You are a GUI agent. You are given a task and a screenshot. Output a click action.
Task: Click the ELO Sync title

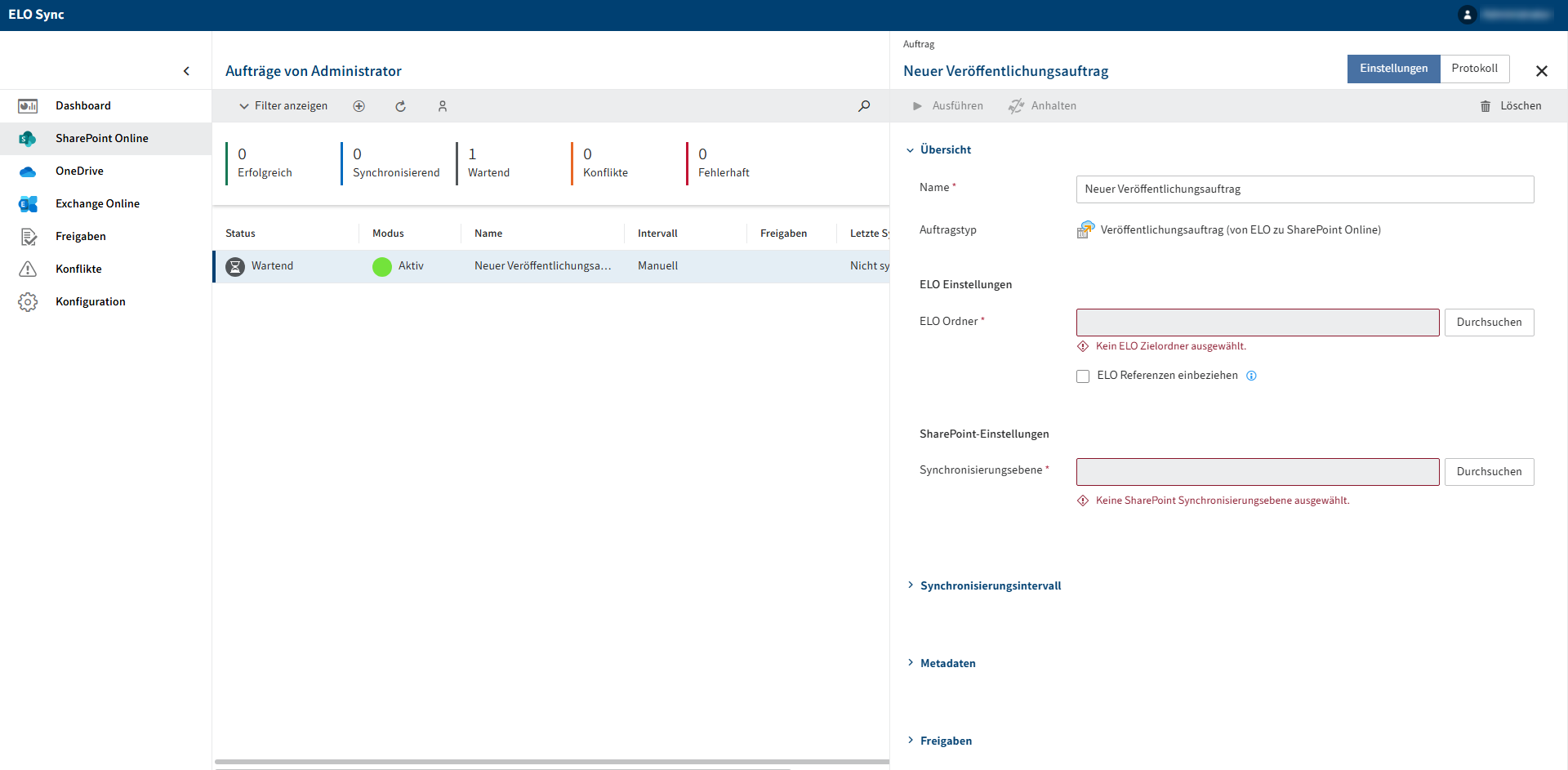click(x=37, y=15)
